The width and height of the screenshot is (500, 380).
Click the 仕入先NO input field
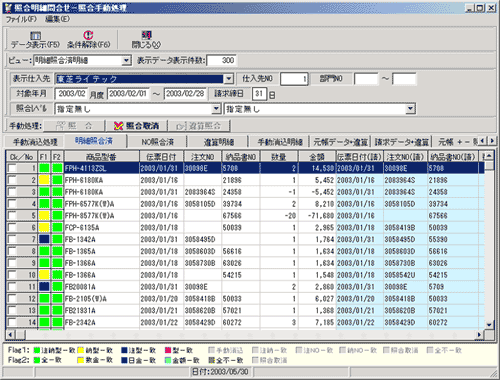pyautogui.click(x=294, y=79)
